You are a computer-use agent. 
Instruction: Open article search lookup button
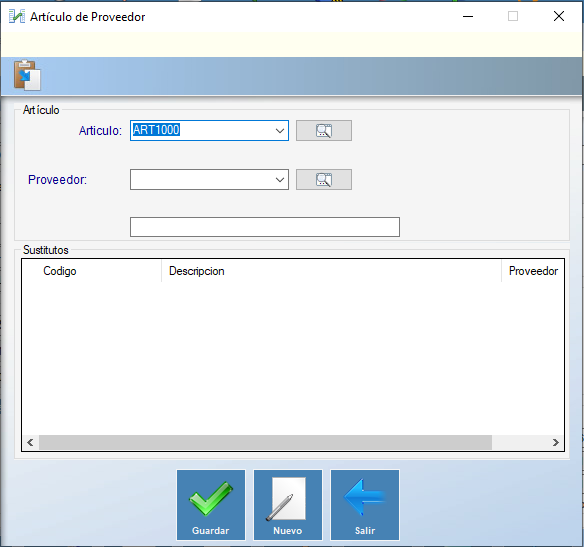[324, 130]
